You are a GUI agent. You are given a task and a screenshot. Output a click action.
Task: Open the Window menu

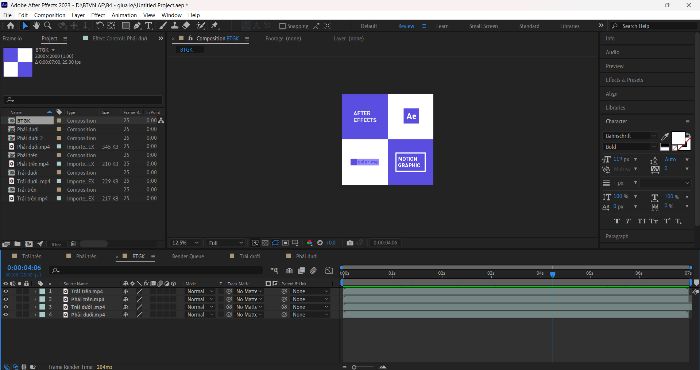171,15
